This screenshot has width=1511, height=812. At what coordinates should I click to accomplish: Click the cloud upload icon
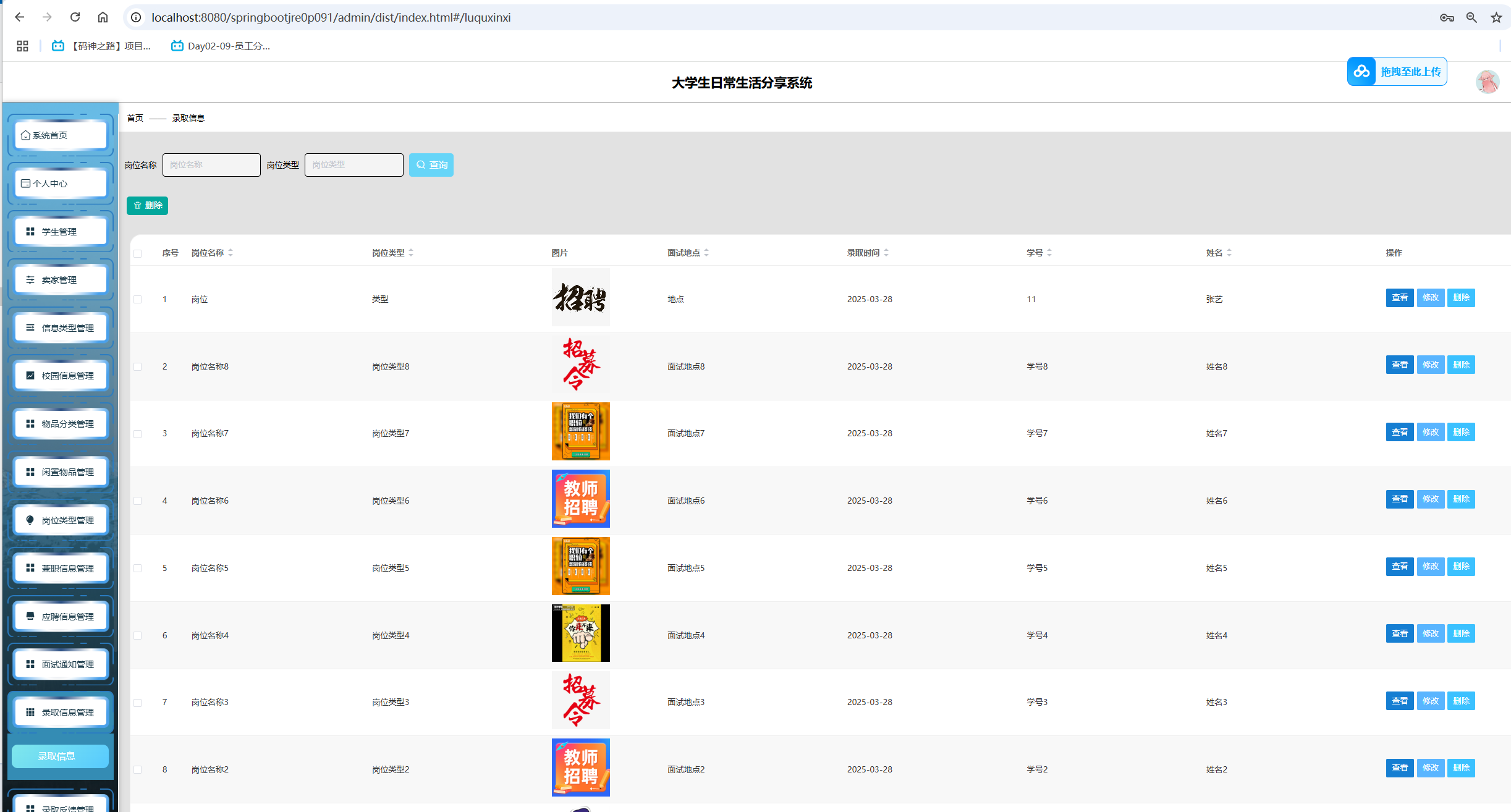pos(1361,72)
